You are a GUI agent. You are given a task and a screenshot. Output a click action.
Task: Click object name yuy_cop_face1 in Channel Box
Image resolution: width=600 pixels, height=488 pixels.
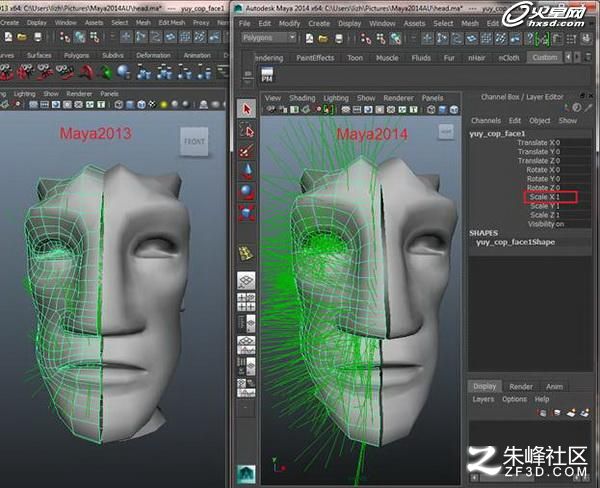(x=497, y=134)
